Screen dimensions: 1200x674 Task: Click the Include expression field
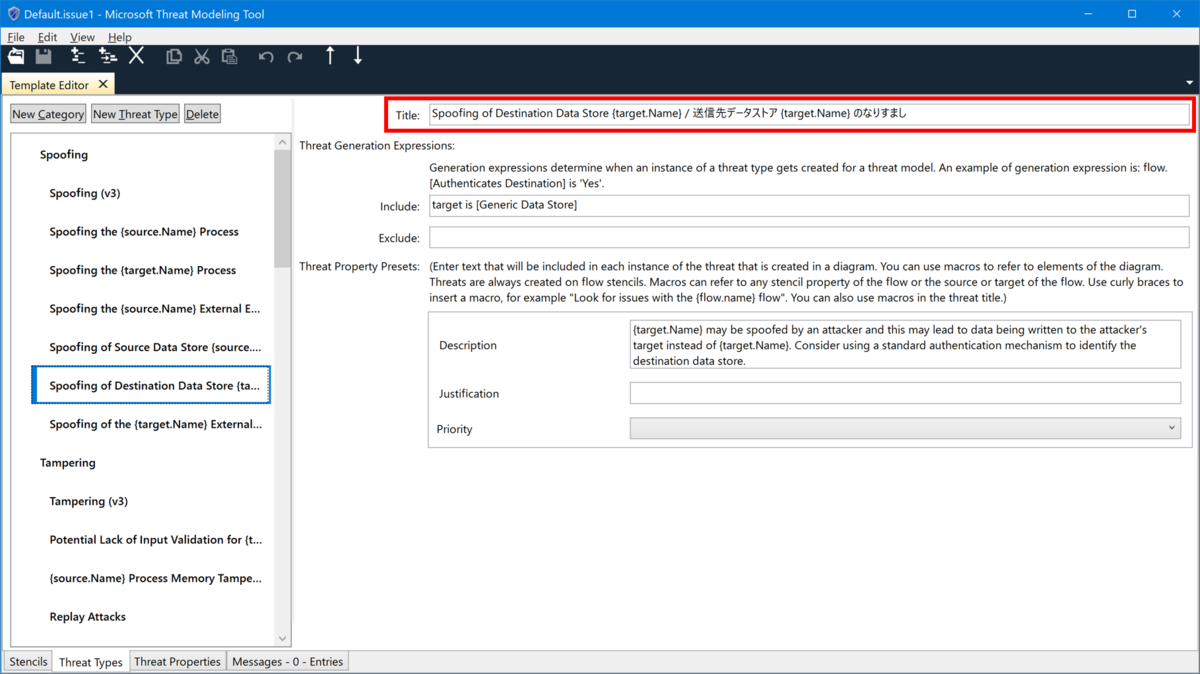click(809, 205)
